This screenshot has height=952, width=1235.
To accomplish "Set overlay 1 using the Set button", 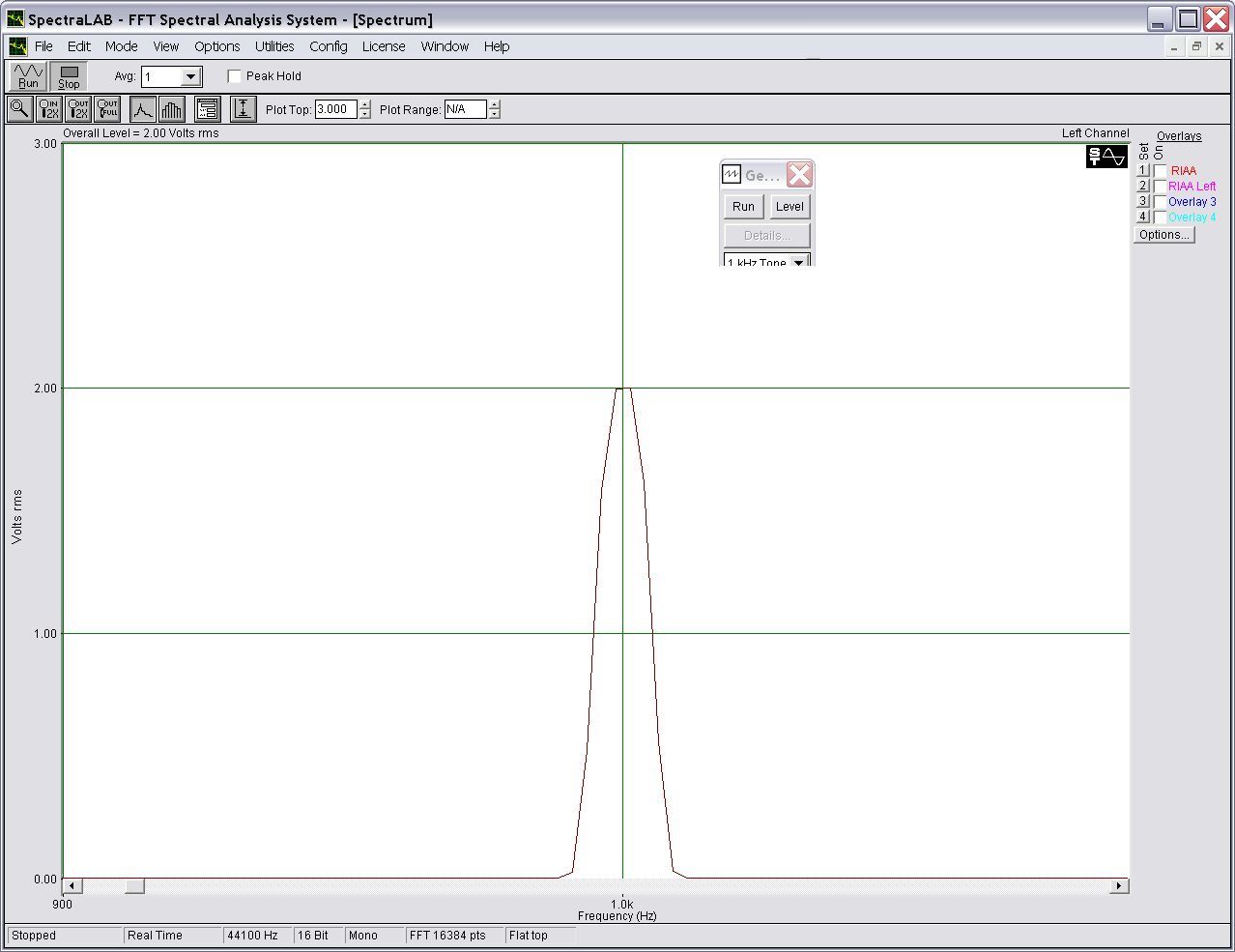I will tap(1142, 171).
